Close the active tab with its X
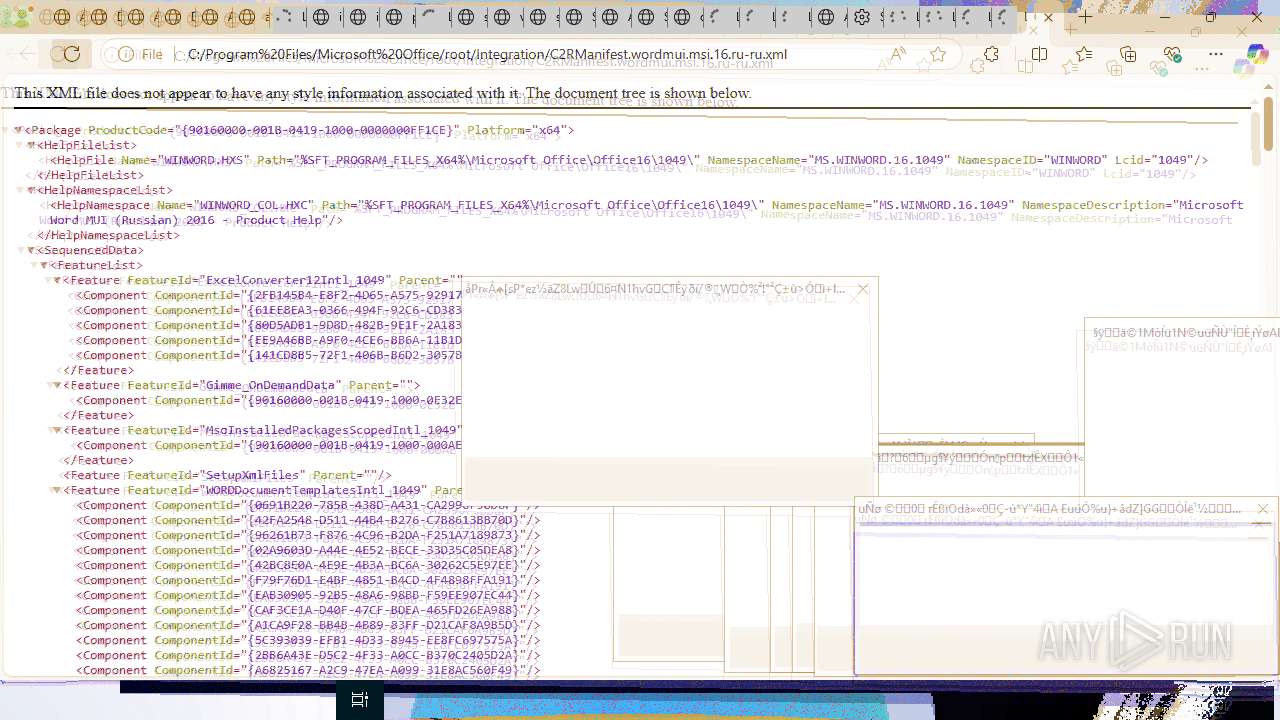This screenshot has height=720, width=1280. pyautogui.click(x=1047, y=17)
